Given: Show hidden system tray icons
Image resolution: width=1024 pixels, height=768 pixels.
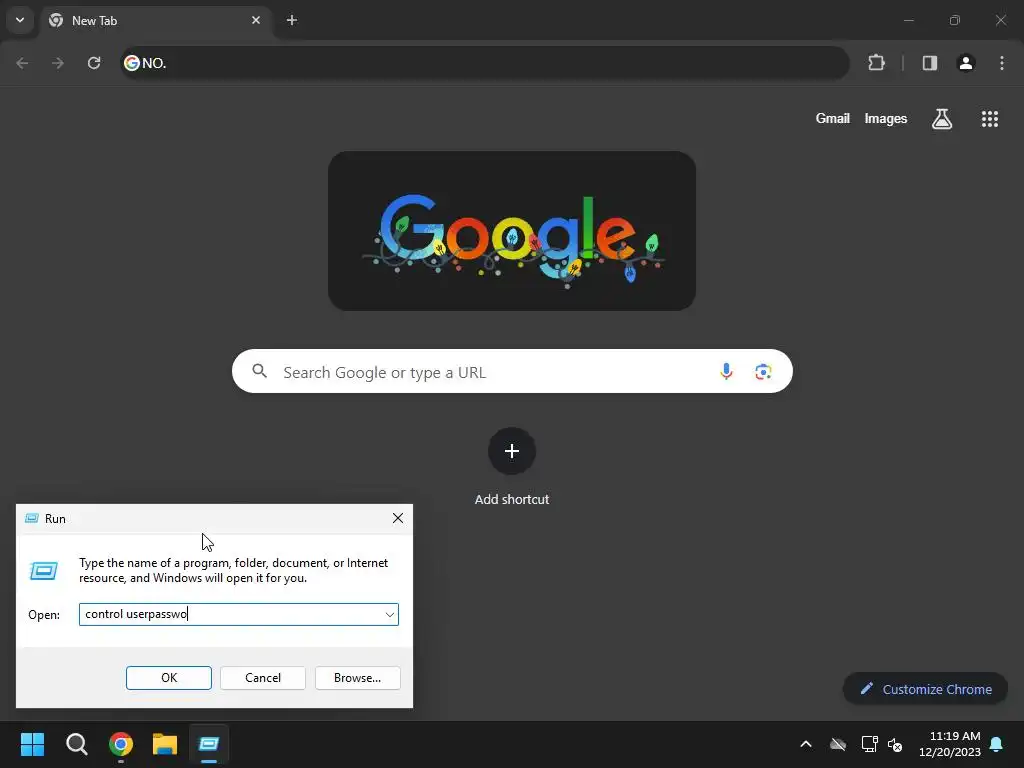Looking at the screenshot, I should click(806, 744).
